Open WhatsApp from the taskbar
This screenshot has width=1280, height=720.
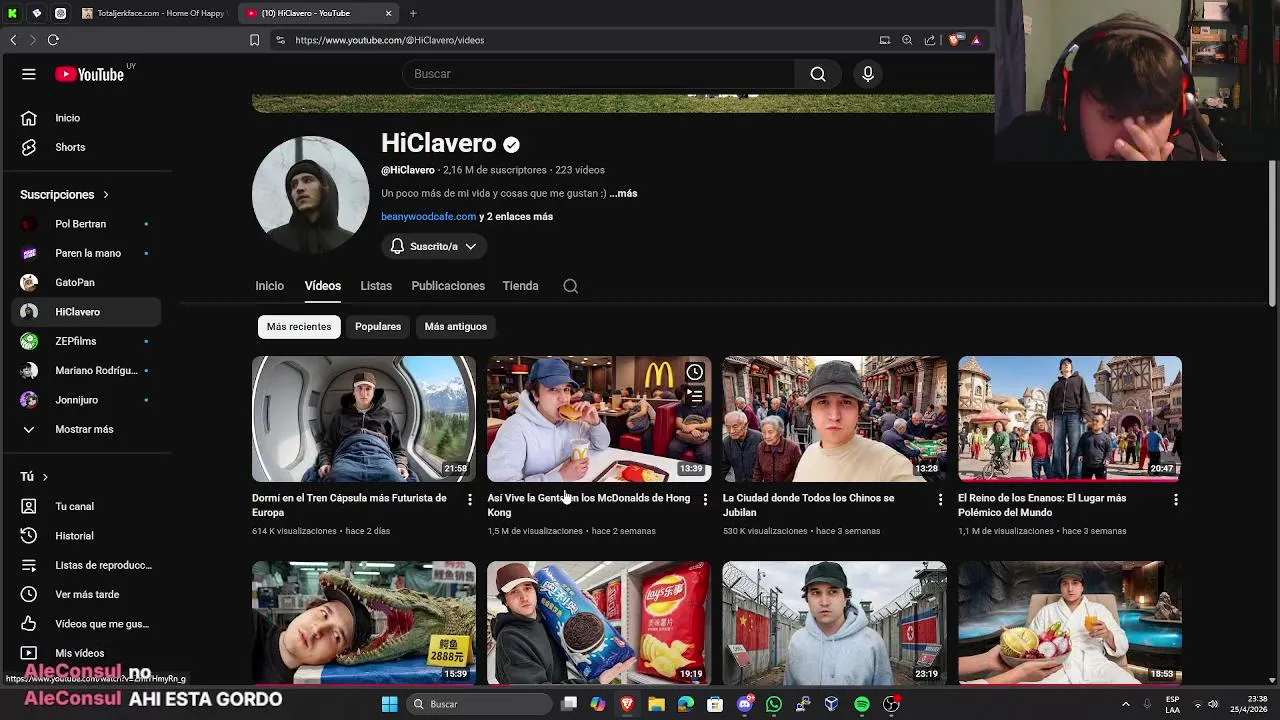(x=773, y=704)
